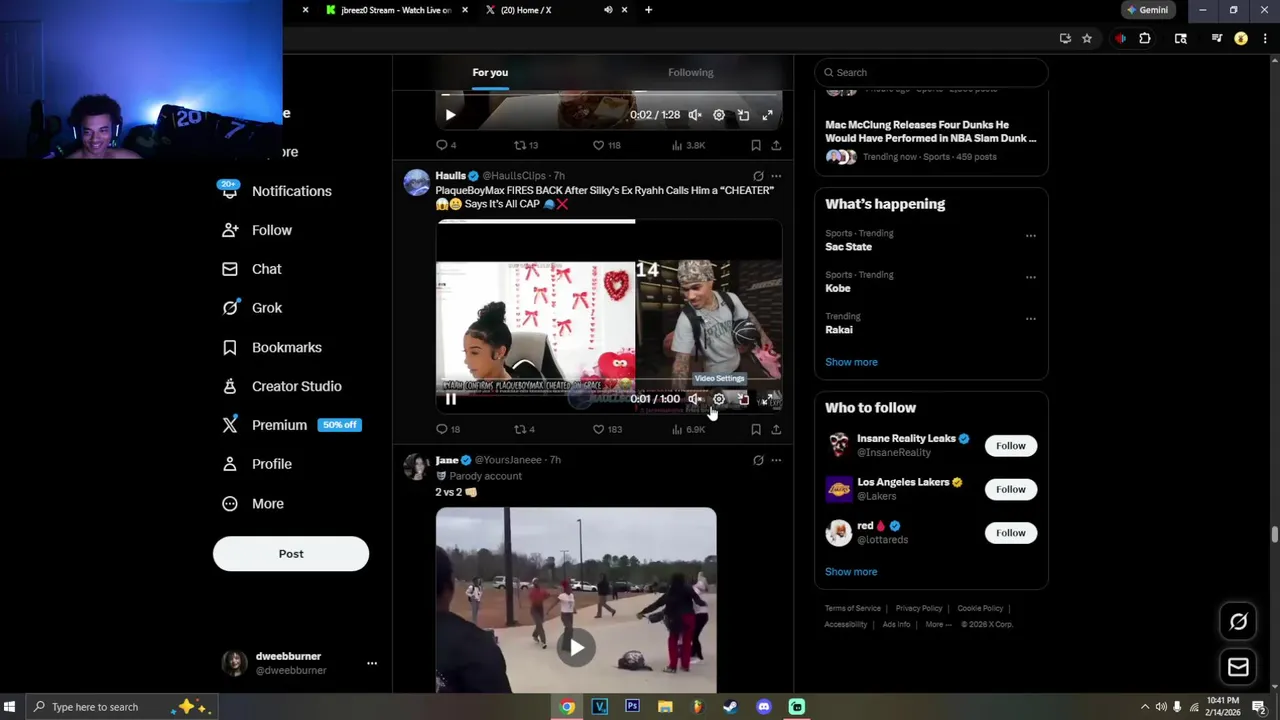Launch Grok from the sidebar

[x=252, y=308]
